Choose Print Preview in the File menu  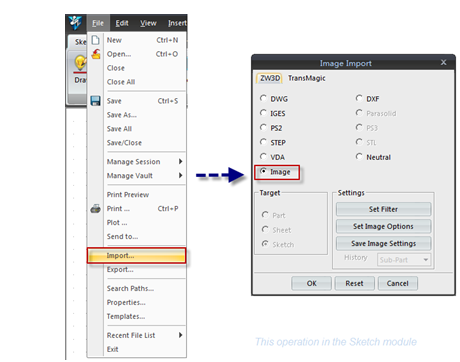pos(137,195)
